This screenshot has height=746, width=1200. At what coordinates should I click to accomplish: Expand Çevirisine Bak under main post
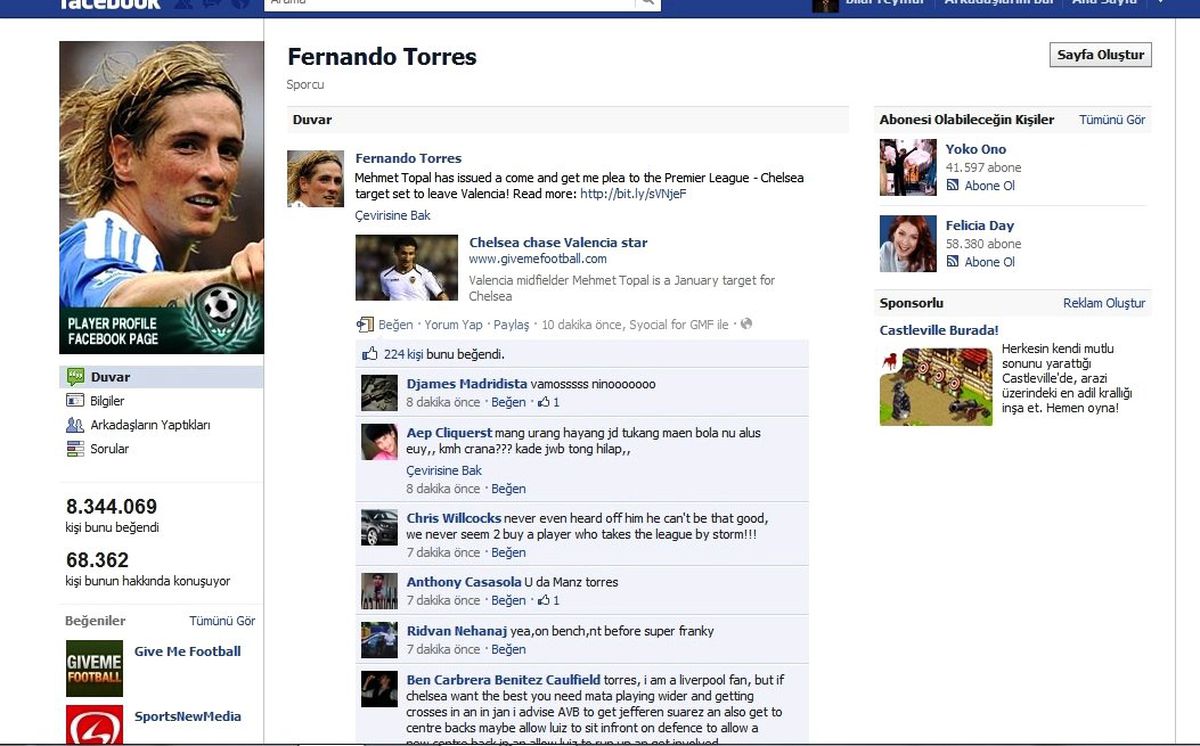click(x=393, y=215)
